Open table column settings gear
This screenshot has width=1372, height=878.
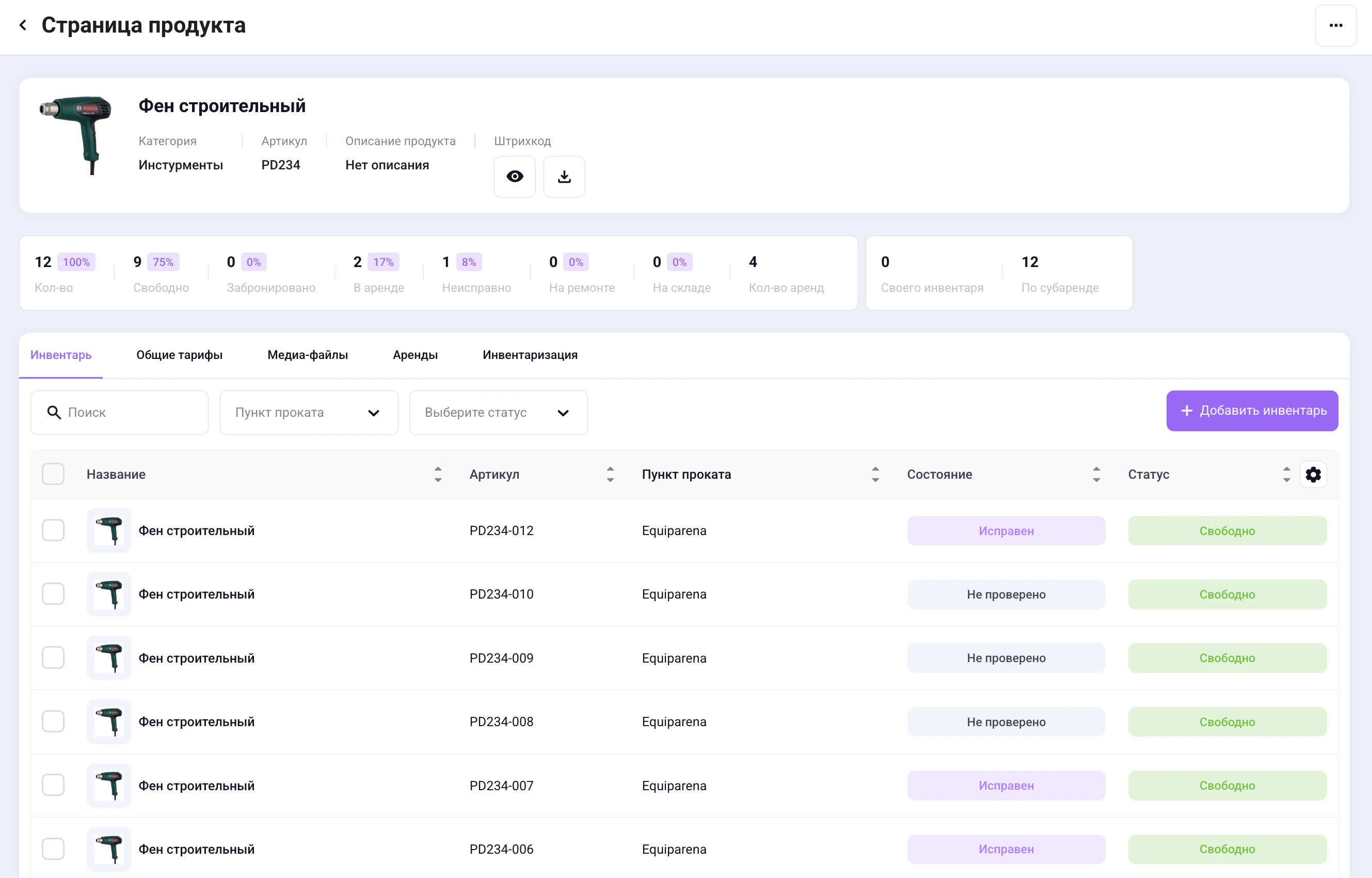click(1313, 474)
